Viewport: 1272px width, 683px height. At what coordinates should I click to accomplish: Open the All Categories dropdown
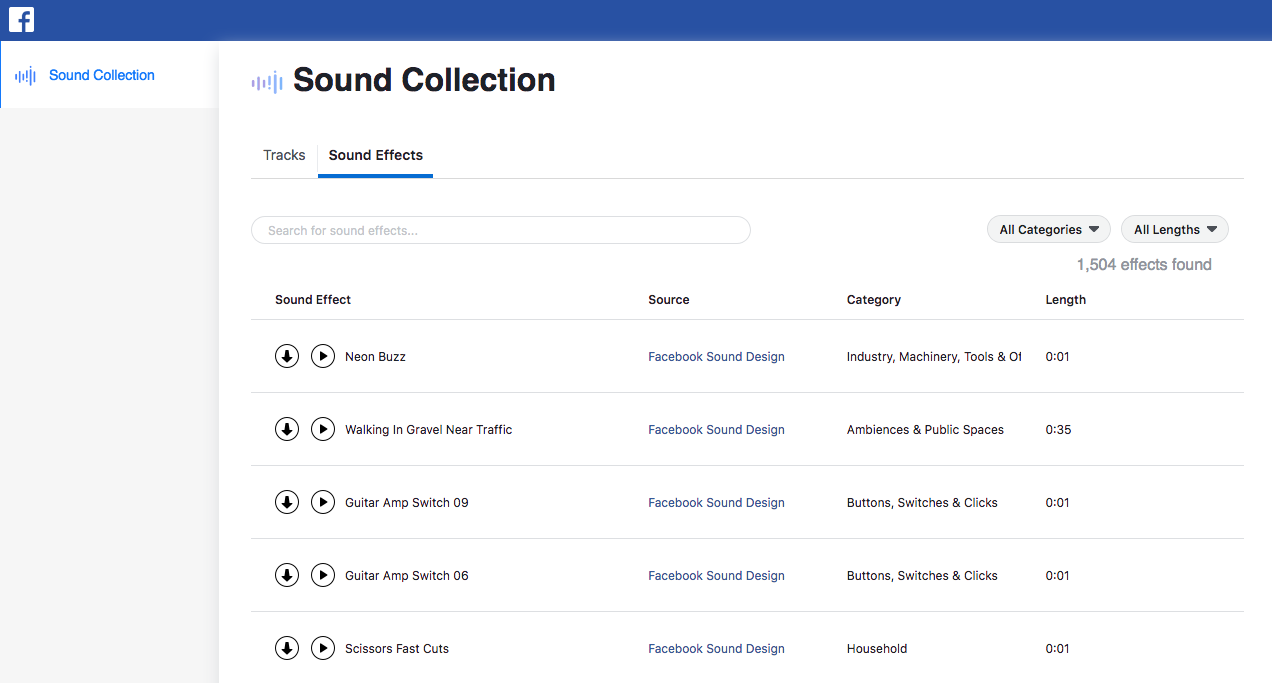click(1049, 229)
